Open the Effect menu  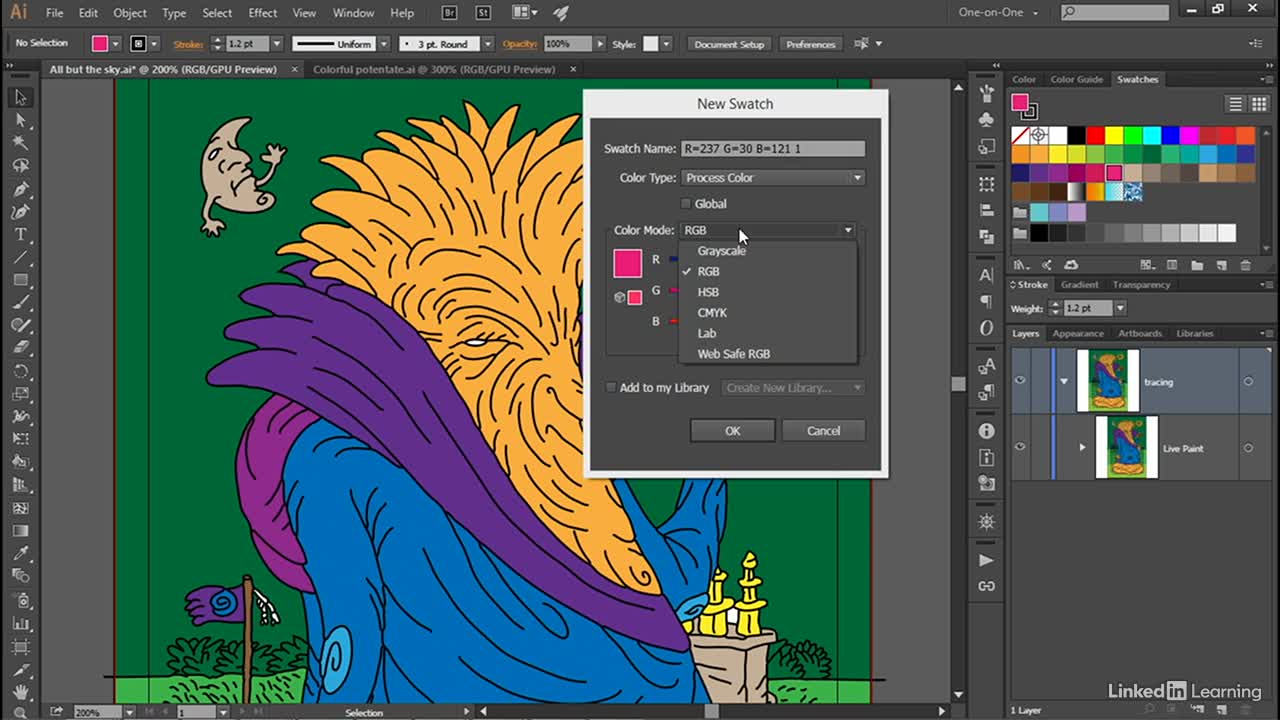(263, 13)
